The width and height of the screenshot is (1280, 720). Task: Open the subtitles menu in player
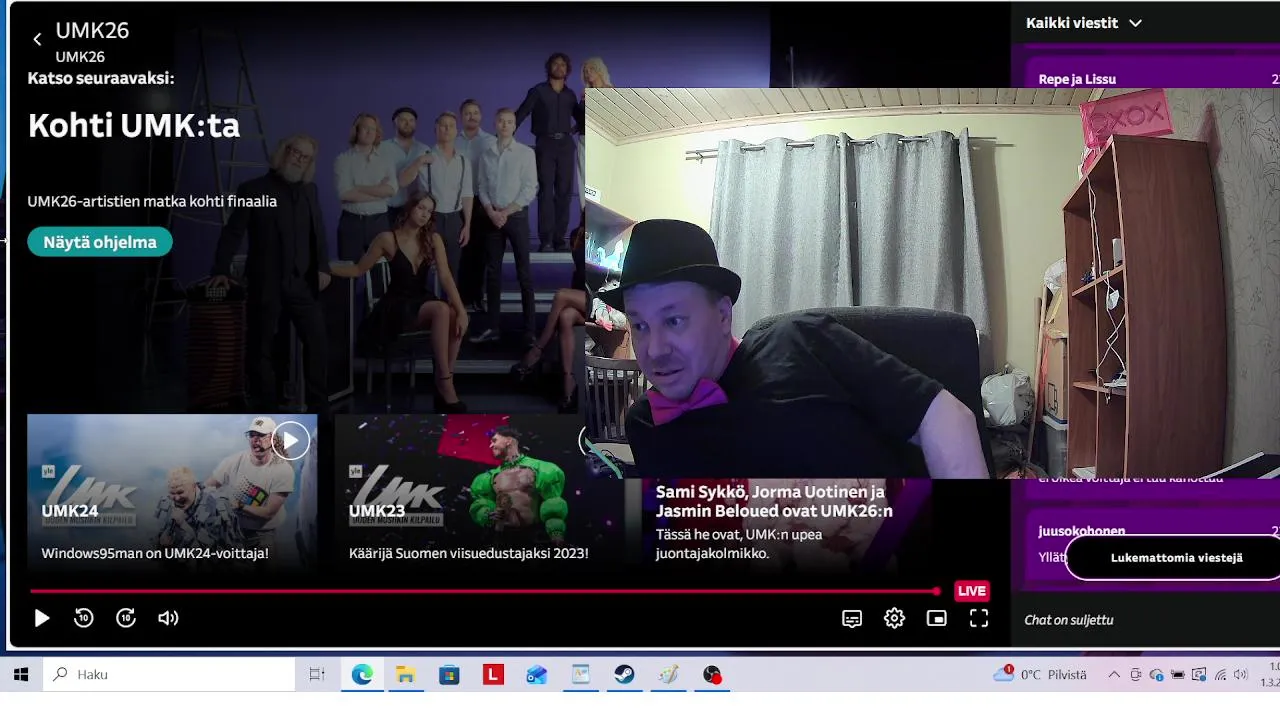pyautogui.click(x=852, y=619)
